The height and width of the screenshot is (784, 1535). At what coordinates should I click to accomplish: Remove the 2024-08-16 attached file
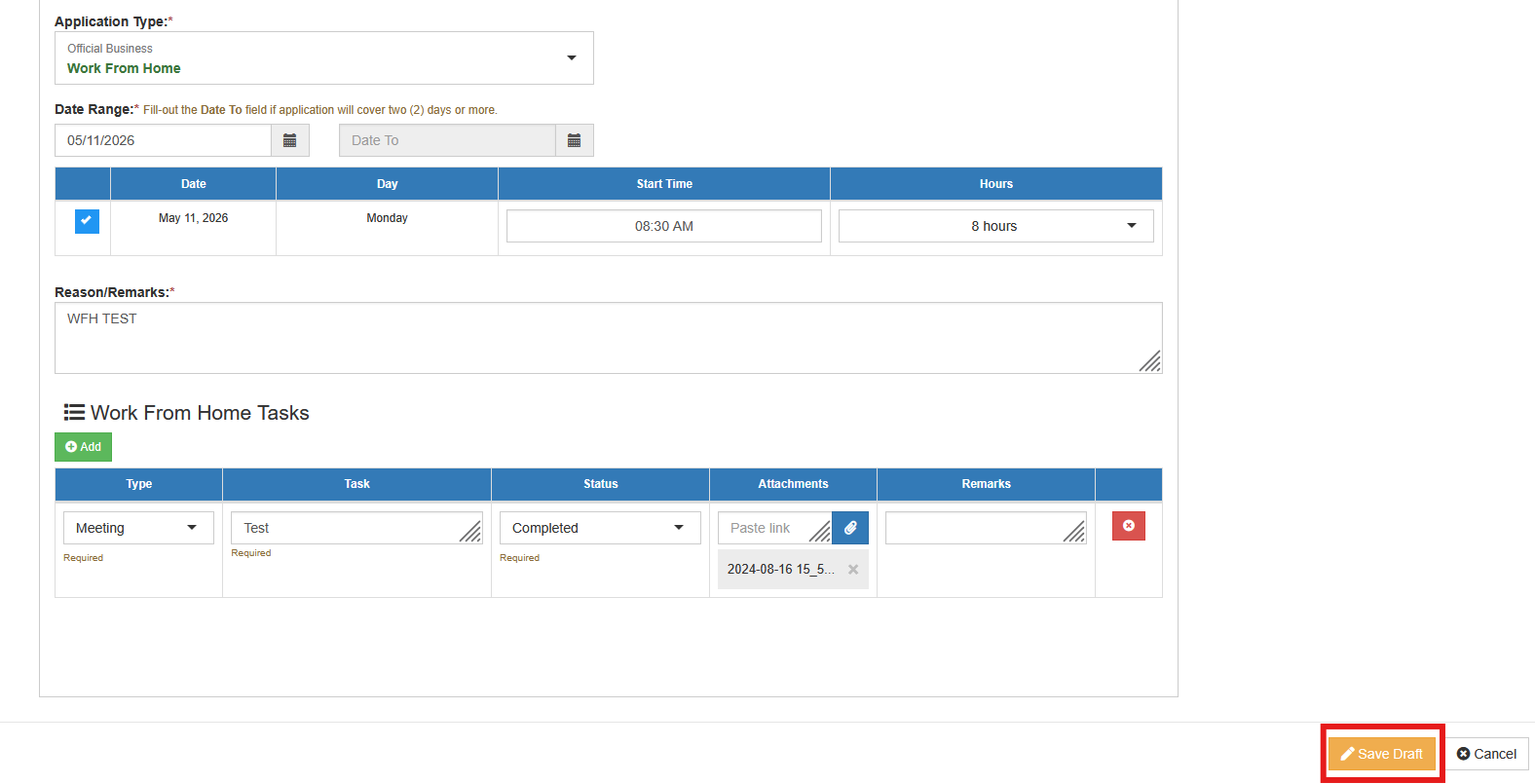pos(853,570)
